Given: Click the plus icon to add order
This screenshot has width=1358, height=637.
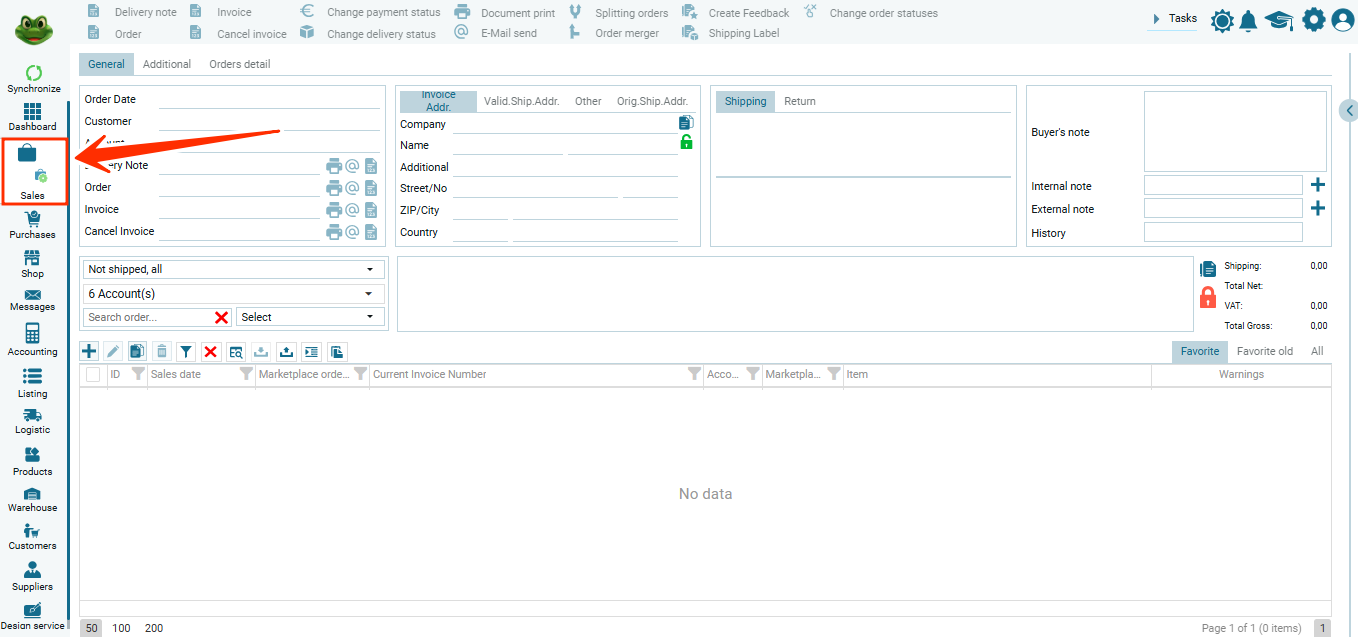Looking at the screenshot, I should click(89, 351).
